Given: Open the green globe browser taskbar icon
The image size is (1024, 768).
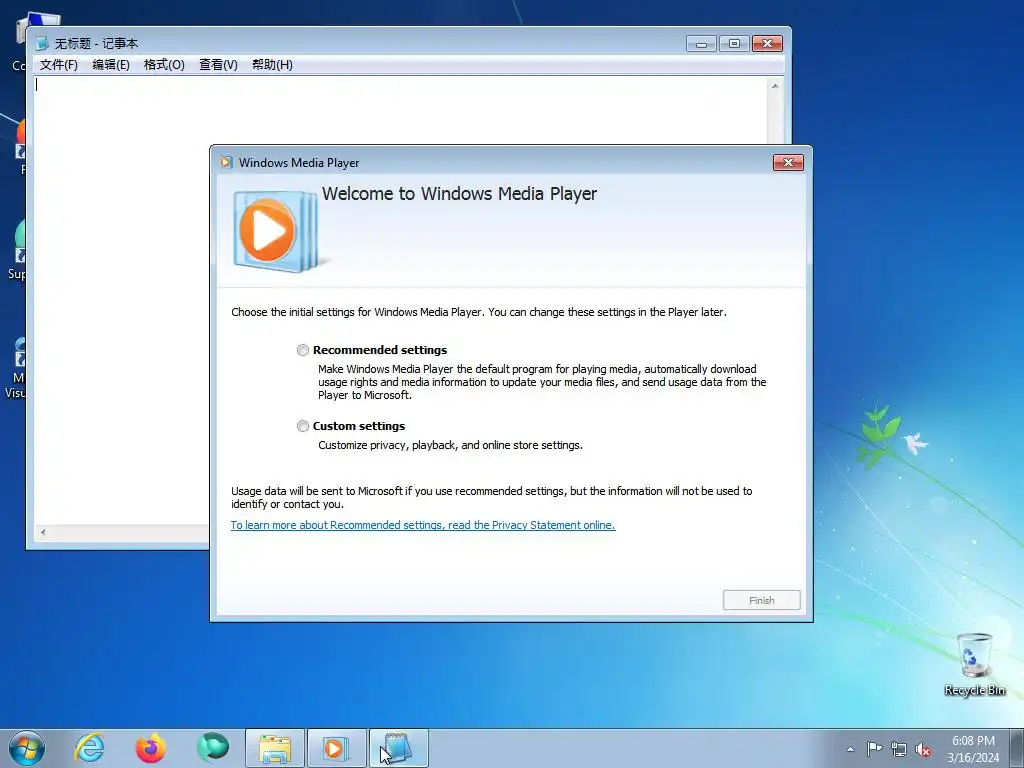Looking at the screenshot, I should tap(213, 748).
